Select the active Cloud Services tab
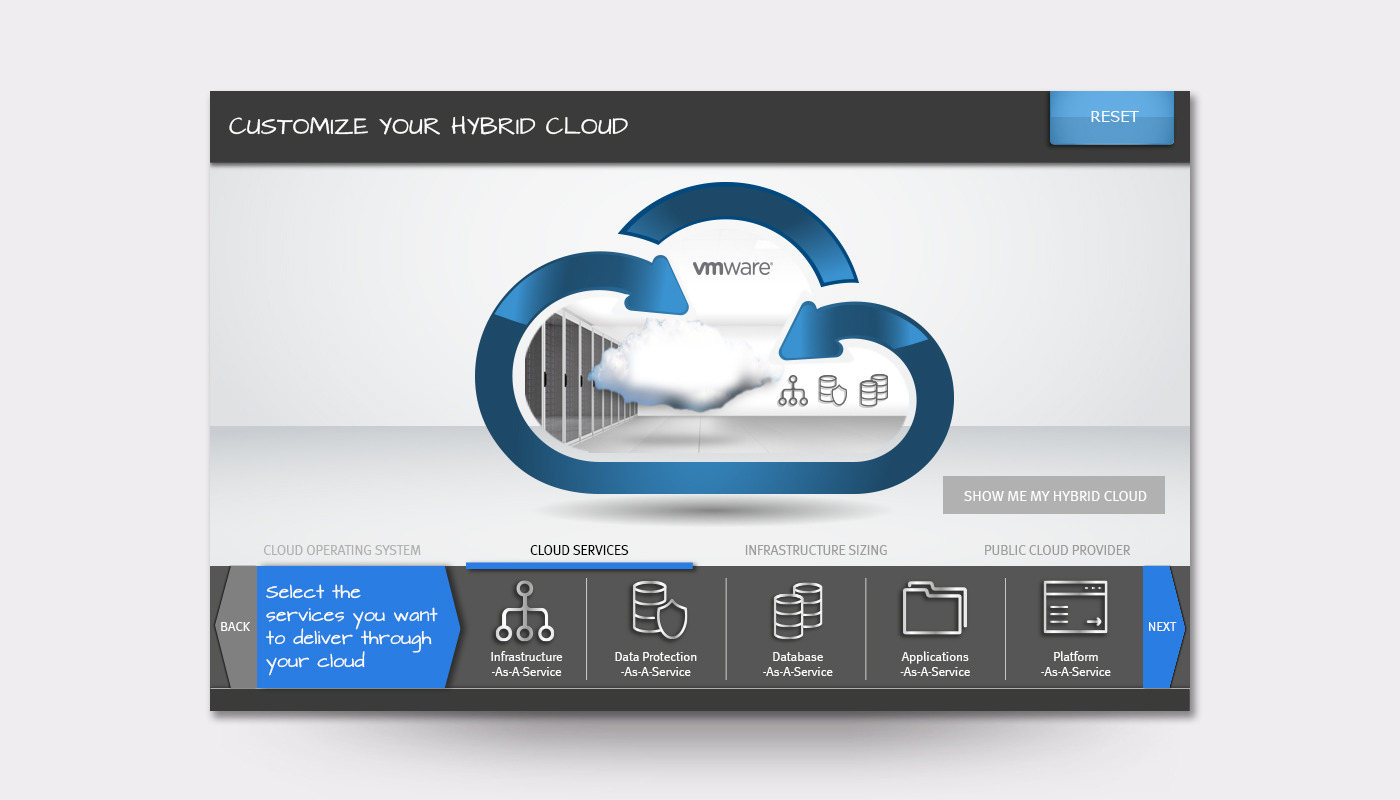Viewport: 1400px width, 800px height. (x=579, y=550)
